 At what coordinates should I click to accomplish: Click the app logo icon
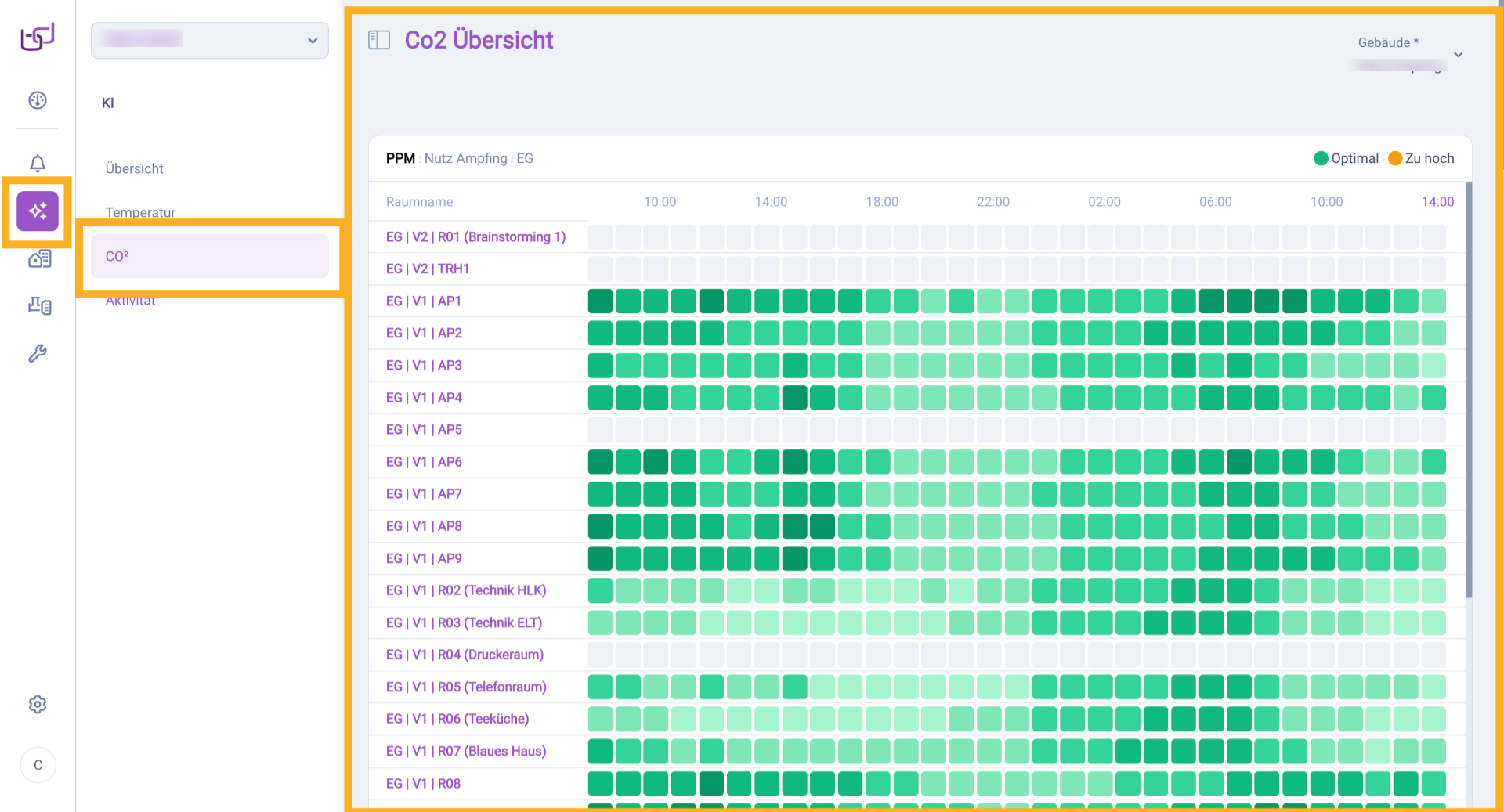[38, 37]
